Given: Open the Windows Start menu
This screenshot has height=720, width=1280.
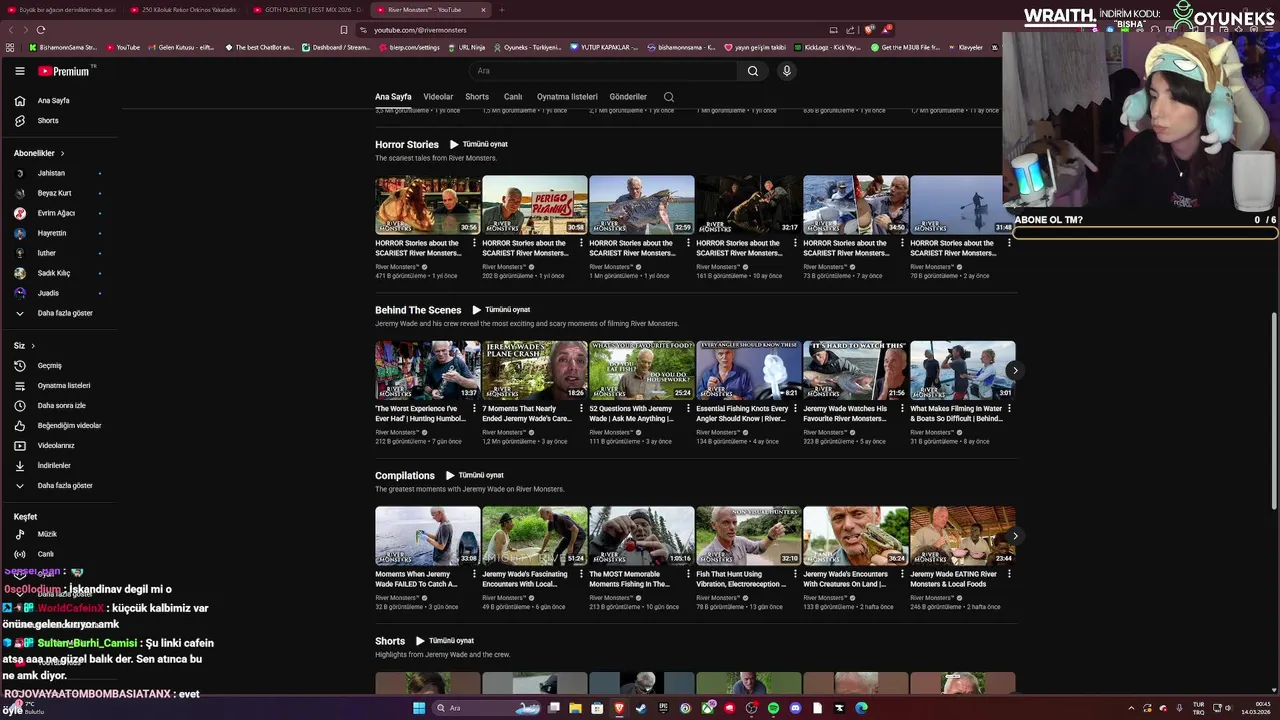Looking at the screenshot, I should click(419, 708).
